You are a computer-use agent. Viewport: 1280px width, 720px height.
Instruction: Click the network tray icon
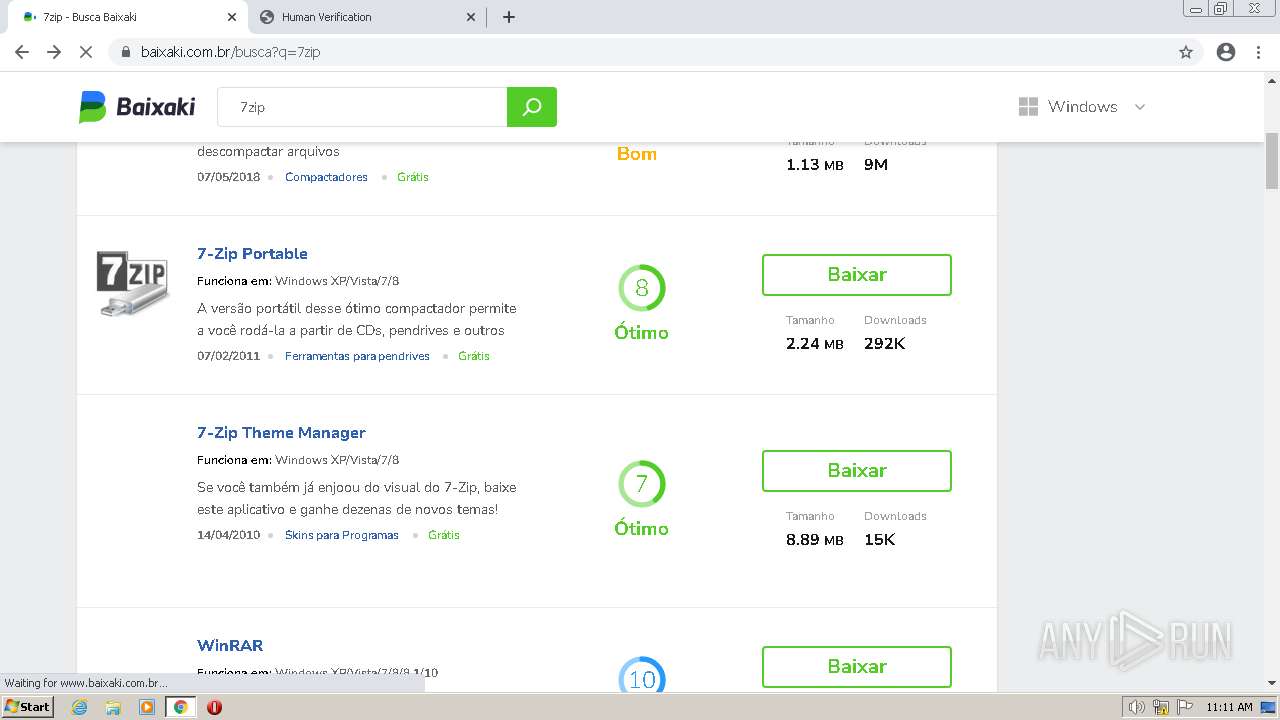coord(1160,707)
